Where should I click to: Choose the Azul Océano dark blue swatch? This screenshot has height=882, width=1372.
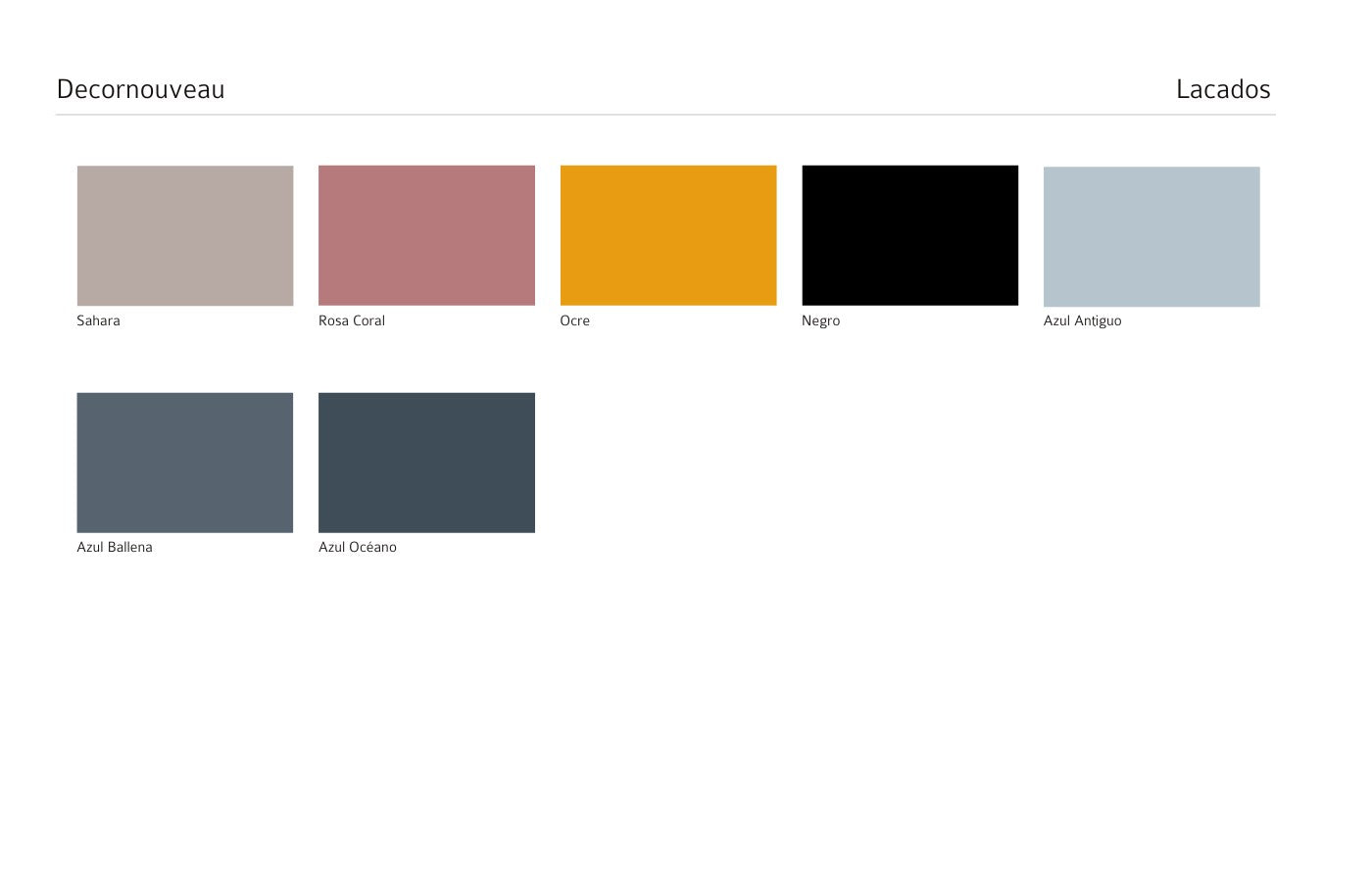426,463
